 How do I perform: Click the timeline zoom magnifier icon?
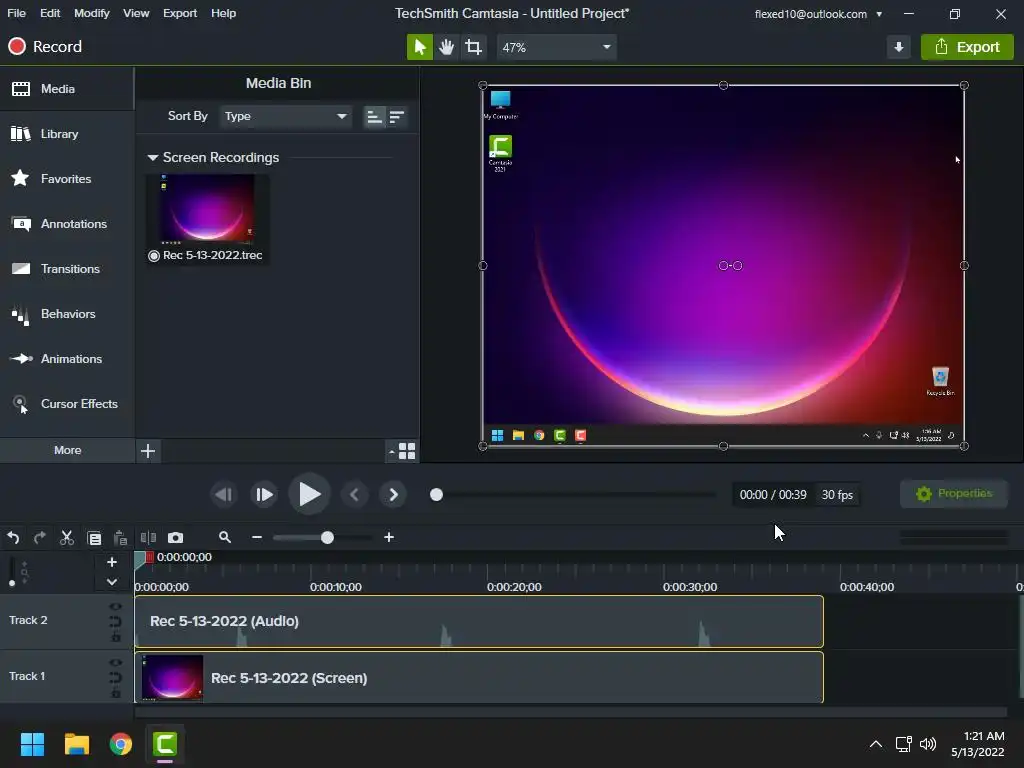pyautogui.click(x=225, y=537)
